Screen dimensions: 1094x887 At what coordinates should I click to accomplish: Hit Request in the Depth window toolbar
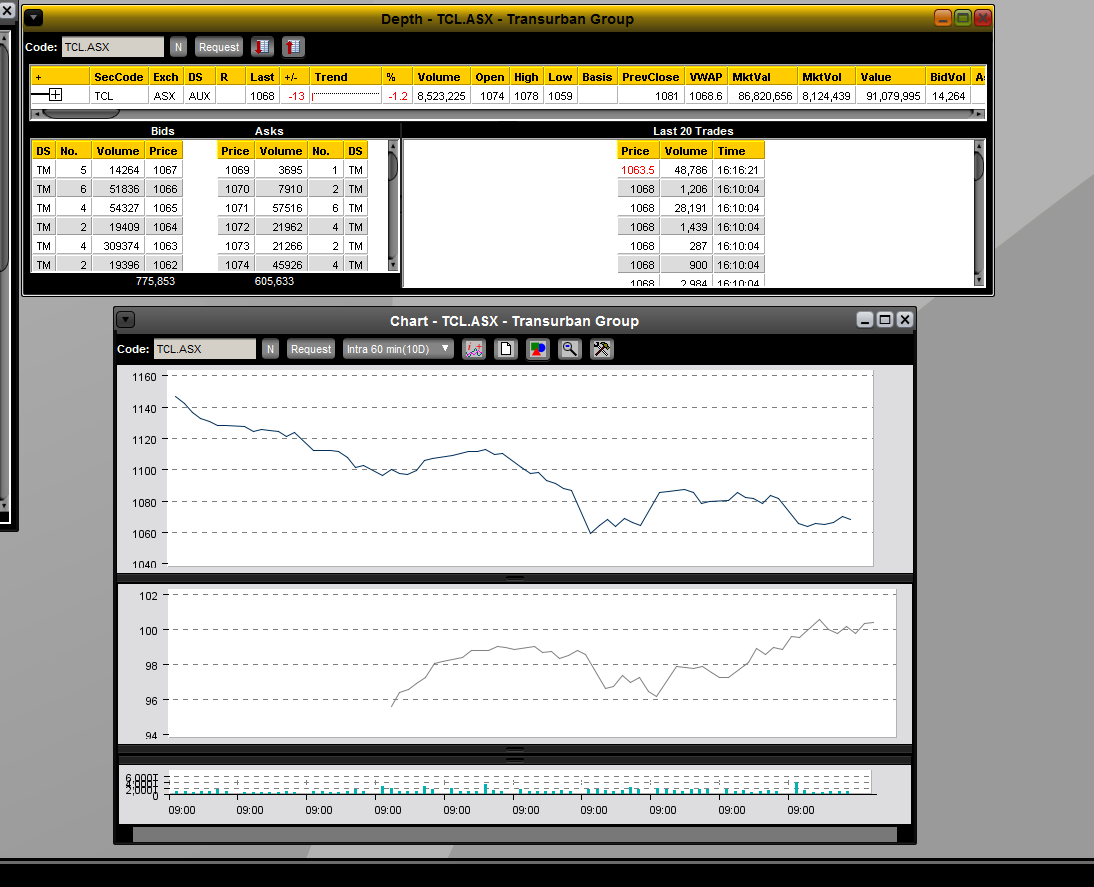[x=218, y=47]
